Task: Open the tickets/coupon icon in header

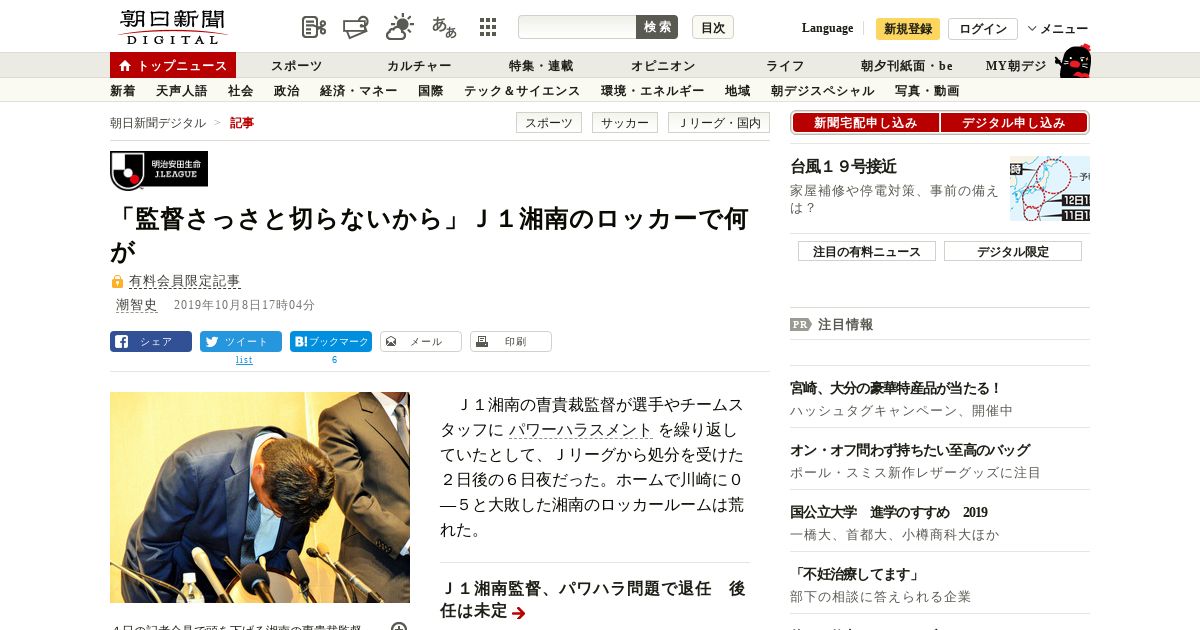Action: click(356, 27)
